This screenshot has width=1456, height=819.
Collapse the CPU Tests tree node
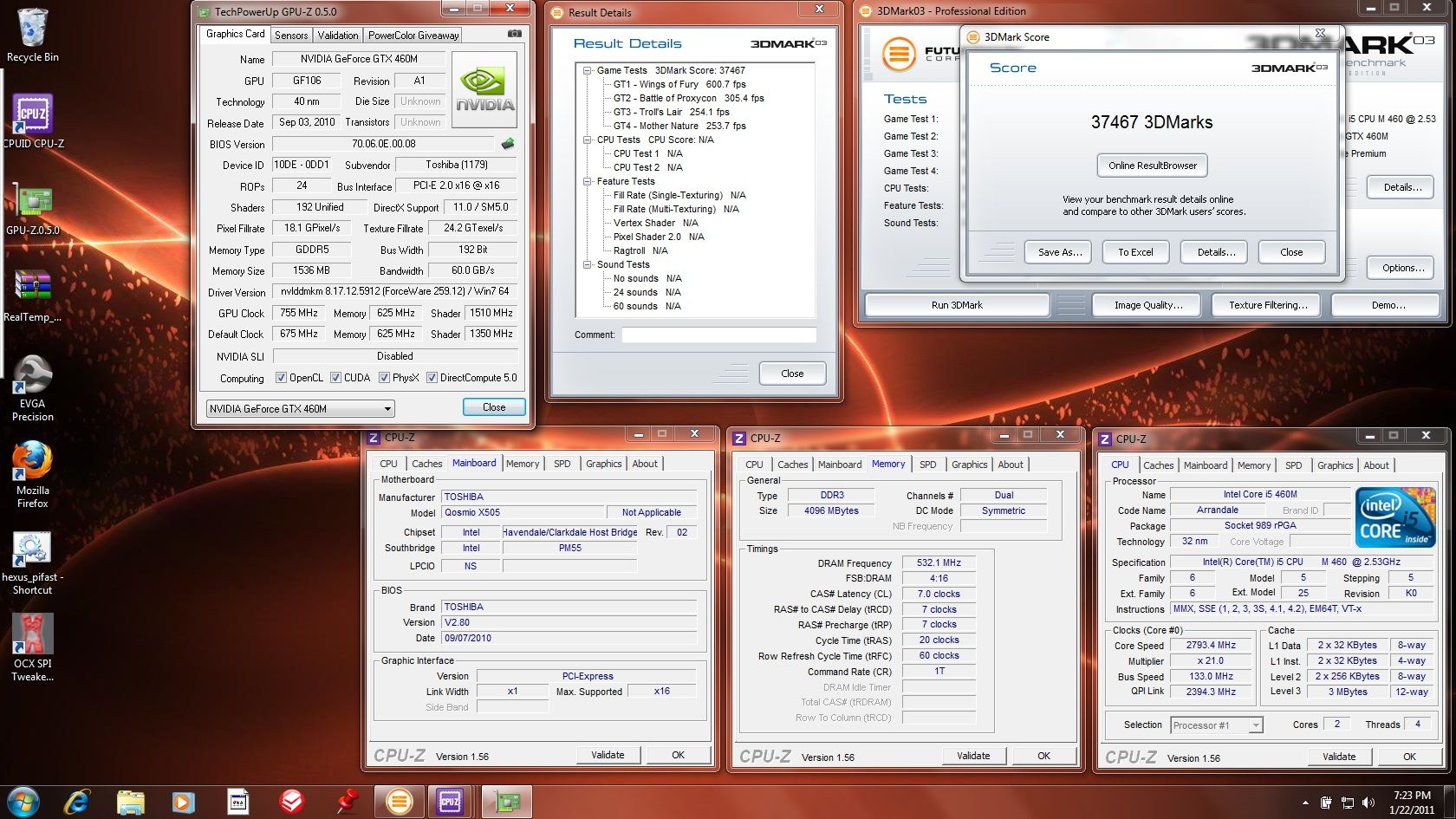click(x=587, y=140)
